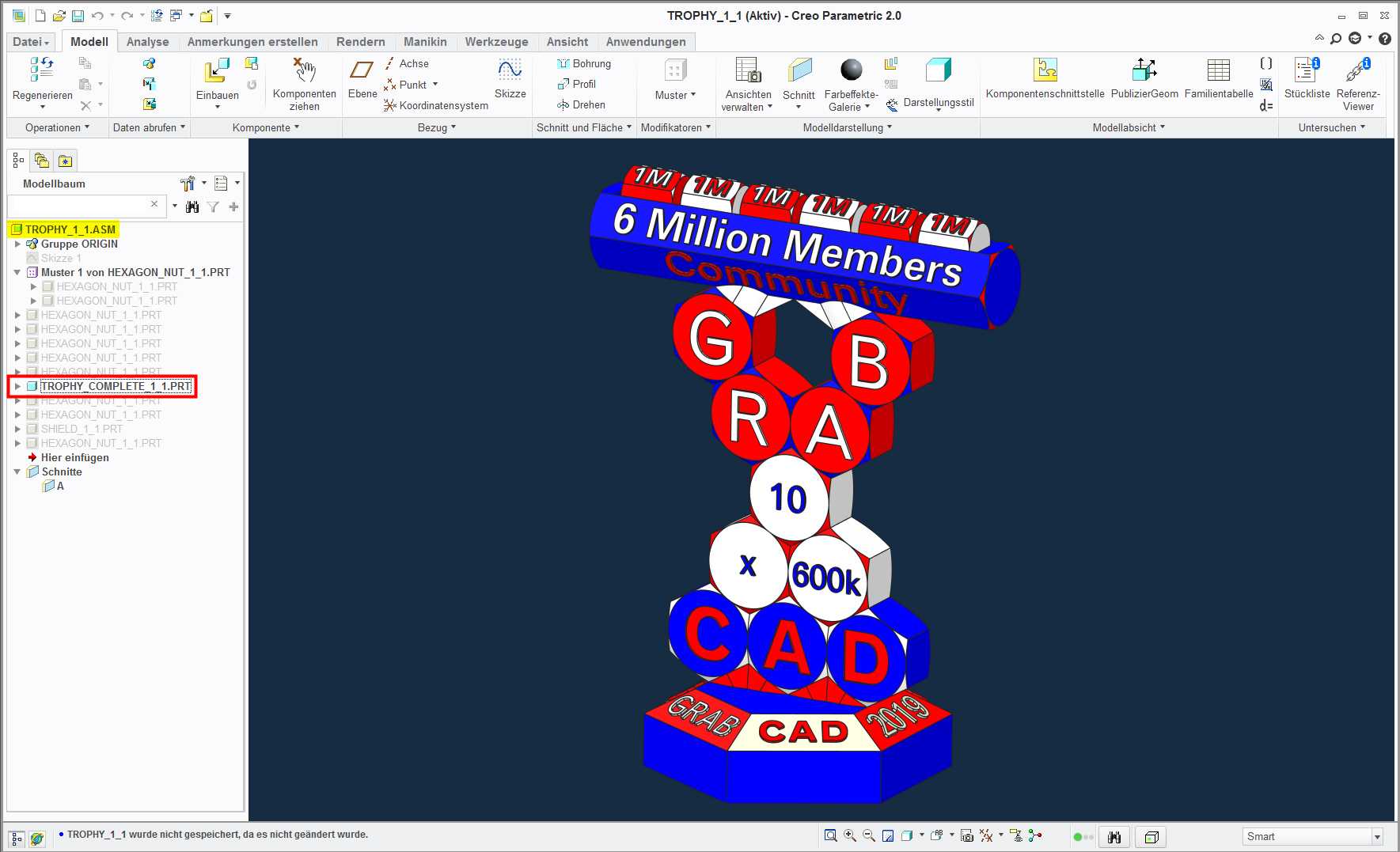Image resolution: width=1400 pixels, height=852 pixels.
Task: Click the Regenerieren icon
Action: [x=42, y=70]
